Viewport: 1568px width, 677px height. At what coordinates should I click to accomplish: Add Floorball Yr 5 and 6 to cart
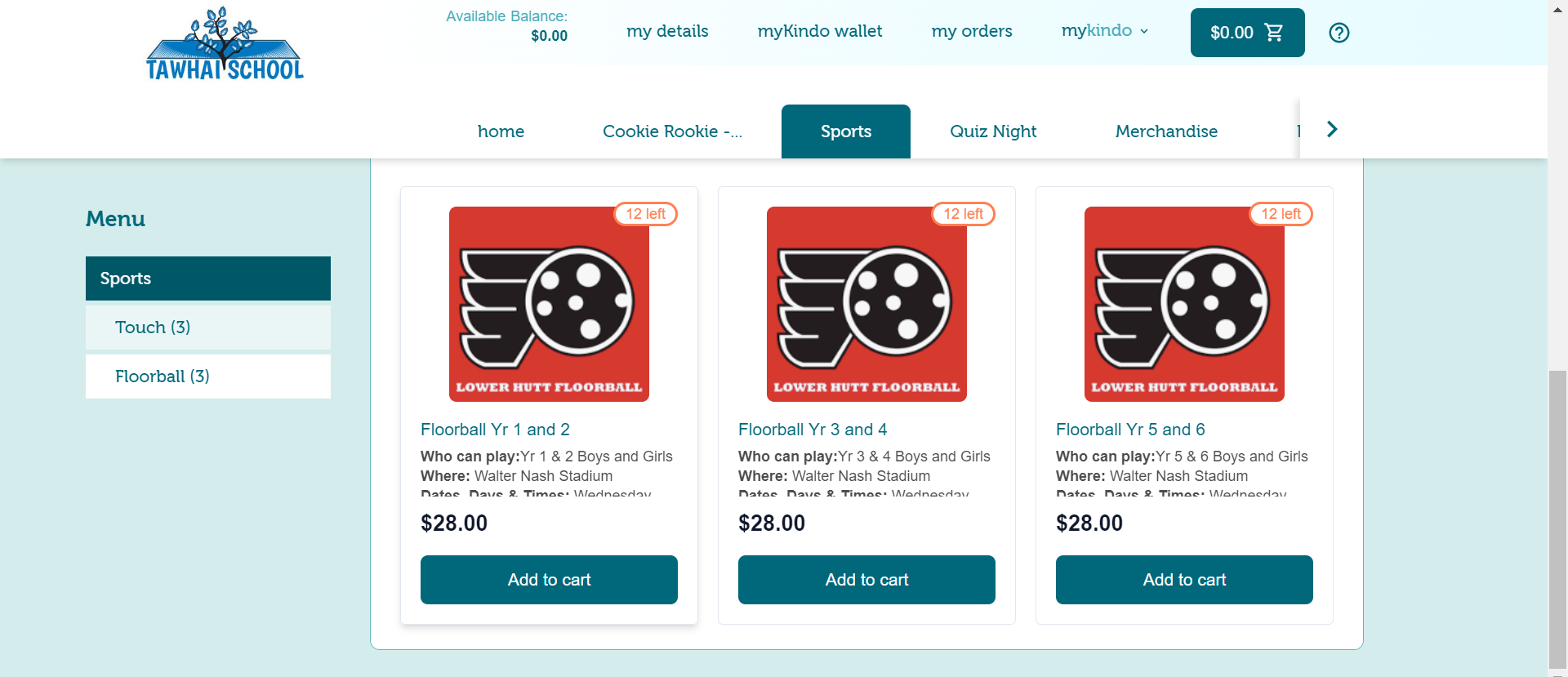point(1184,580)
